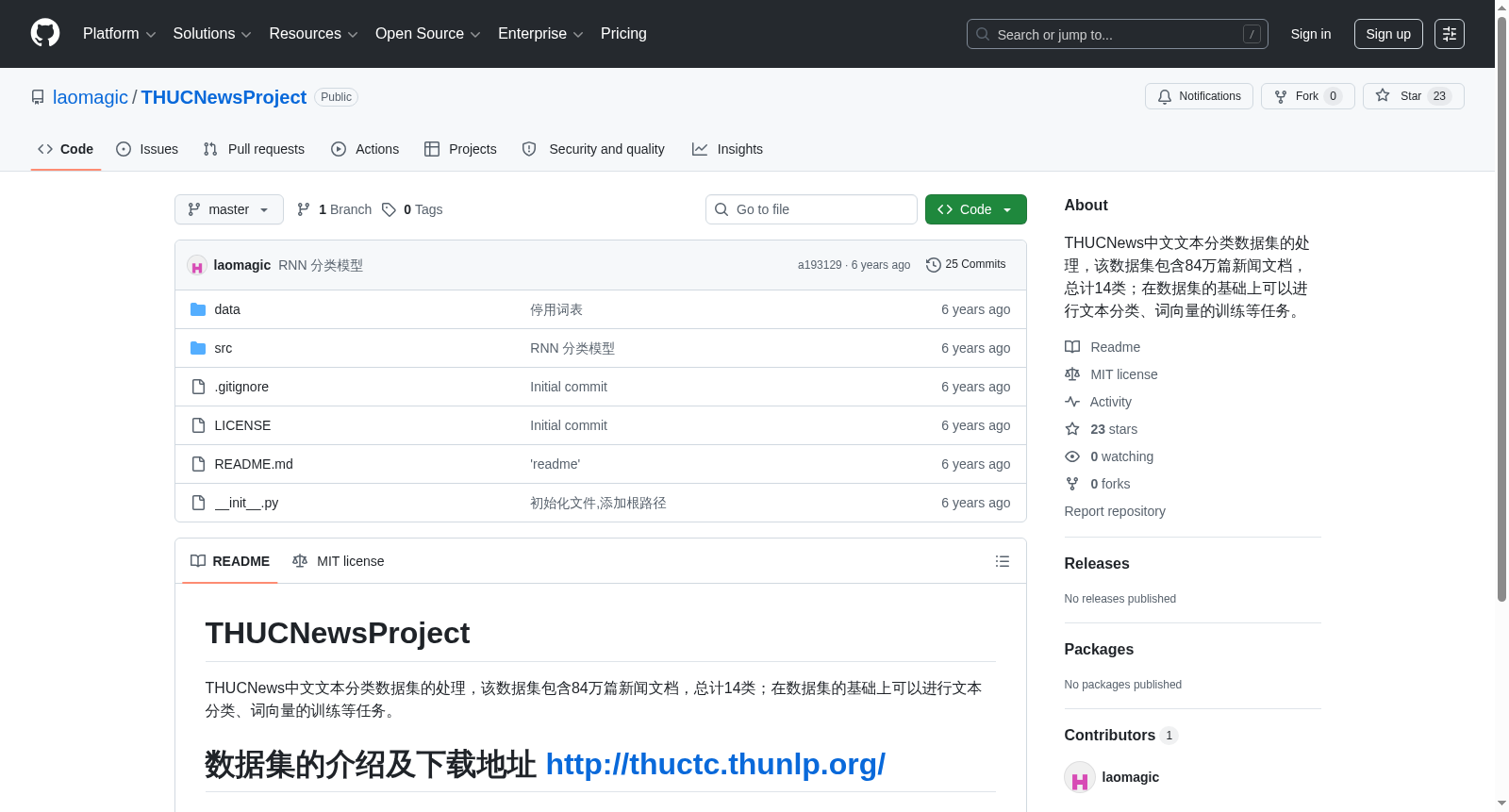Click laomagic contributor avatar
The width and height of the screenshot is (1509, 812).
[x=1080, y=777]
